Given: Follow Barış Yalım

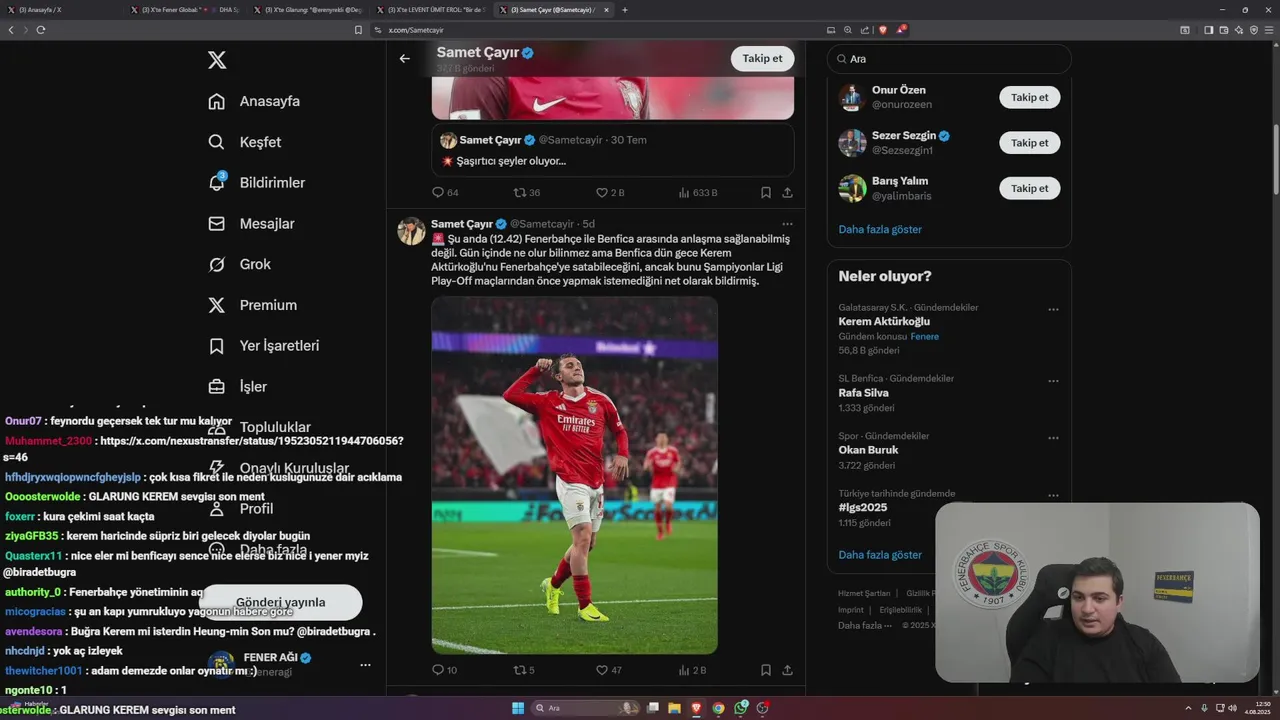Looking at the screenshot, I should pos(1029,188).
